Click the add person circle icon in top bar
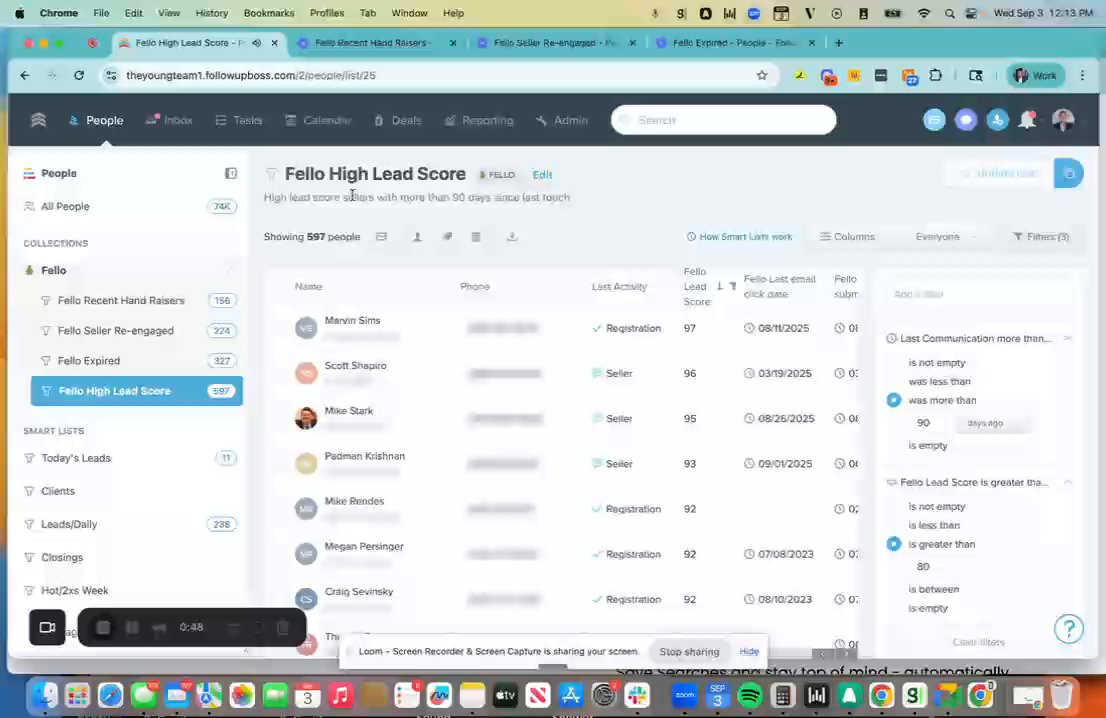 [x=997, y=120]
